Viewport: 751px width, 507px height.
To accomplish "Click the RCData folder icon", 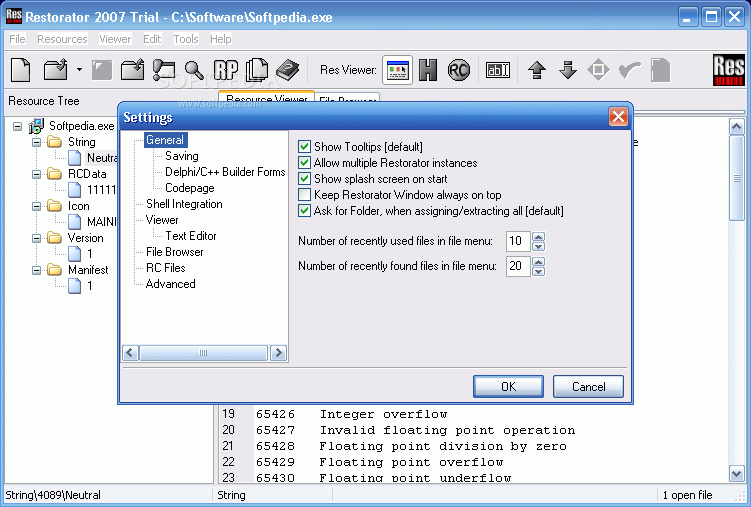I will (x=55, y=174).
